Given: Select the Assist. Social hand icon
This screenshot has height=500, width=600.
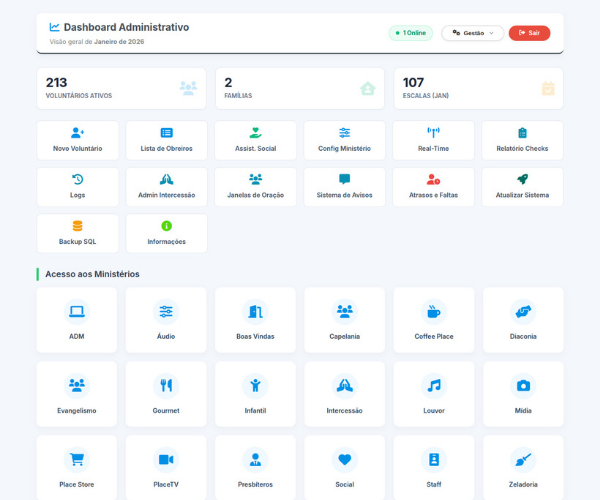Looking at the screenshot, I should click(255, 132).
